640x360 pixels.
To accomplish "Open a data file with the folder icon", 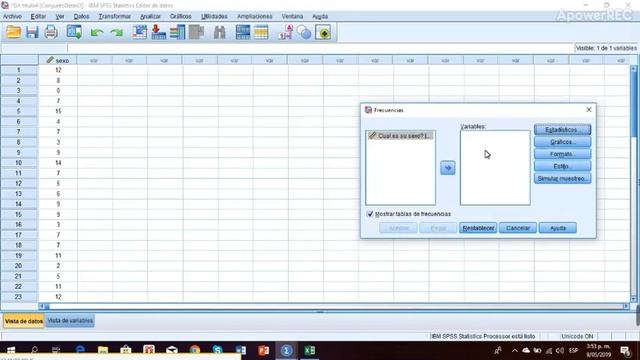I will (13, 32).
